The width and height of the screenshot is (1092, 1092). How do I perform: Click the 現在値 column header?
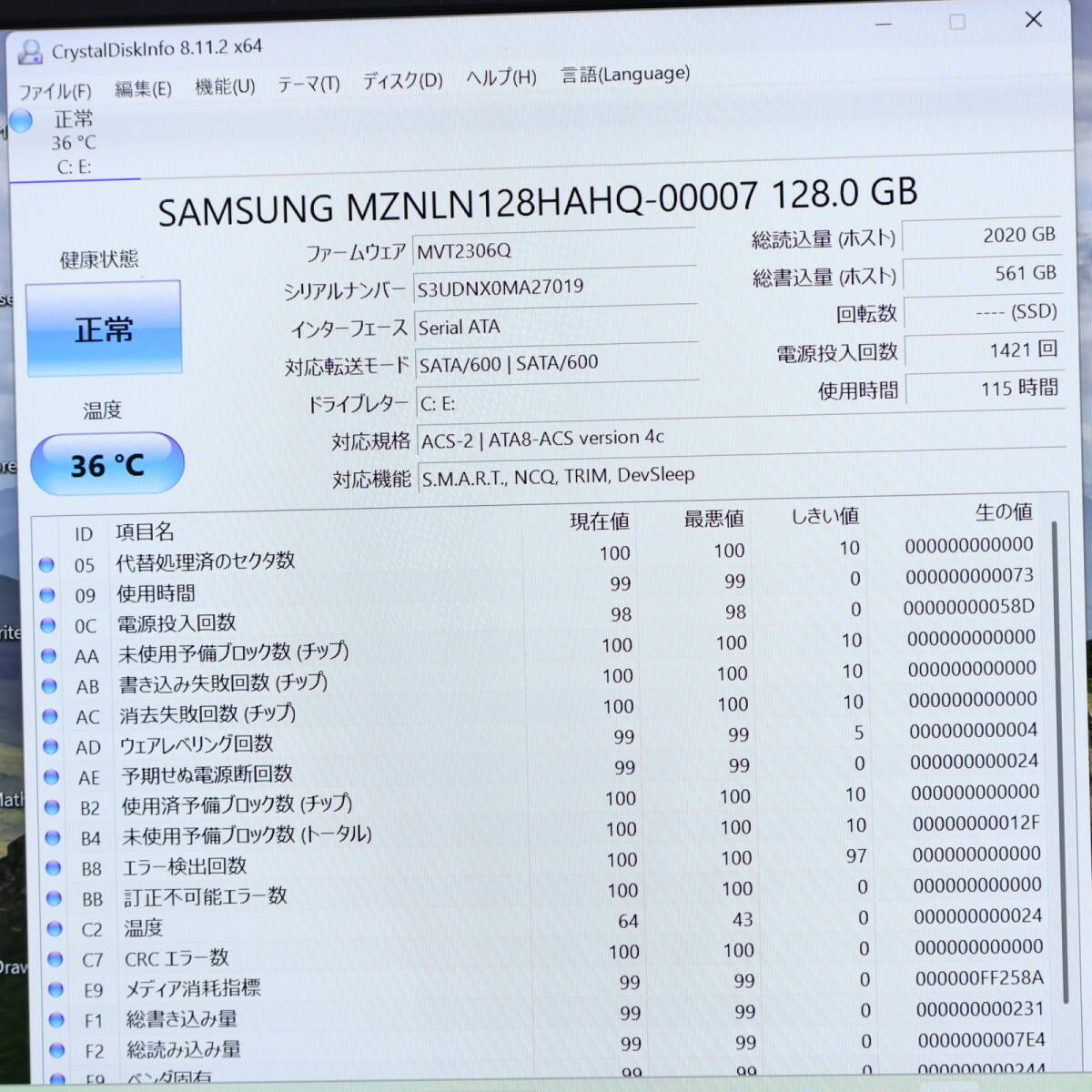point(600,521)
